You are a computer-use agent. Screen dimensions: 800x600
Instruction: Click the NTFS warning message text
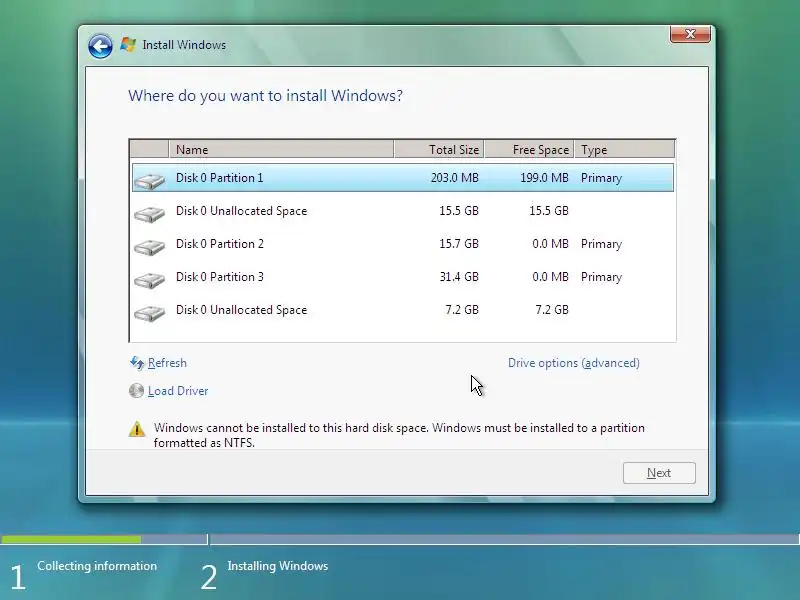click(x=399, y=435)
